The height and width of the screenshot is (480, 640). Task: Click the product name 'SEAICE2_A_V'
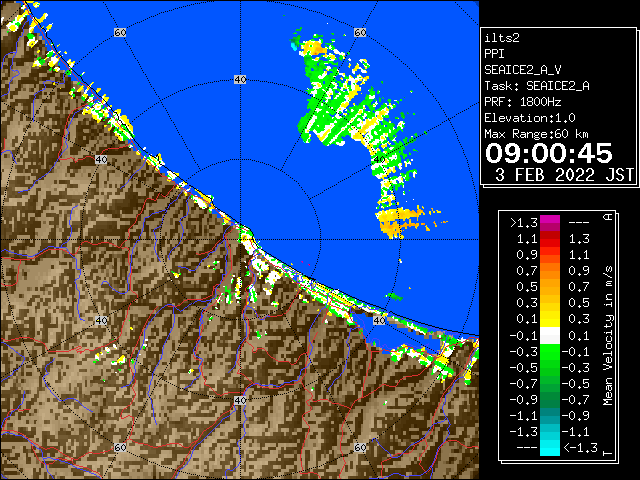click(523, 70)
